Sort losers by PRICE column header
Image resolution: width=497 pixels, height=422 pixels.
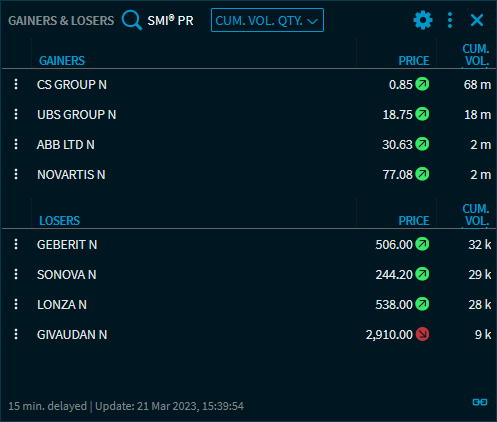click(x=414, y=221)
